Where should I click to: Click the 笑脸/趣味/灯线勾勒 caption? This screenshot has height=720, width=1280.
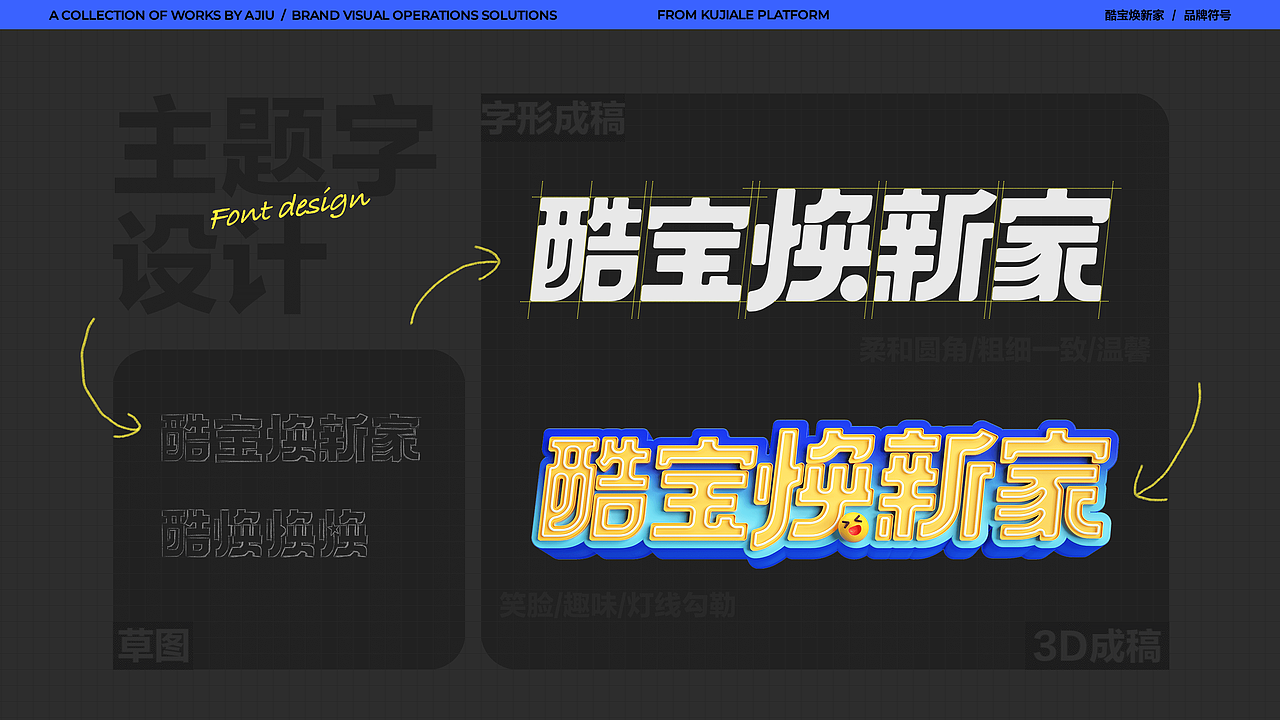click(x=617, y=605)
